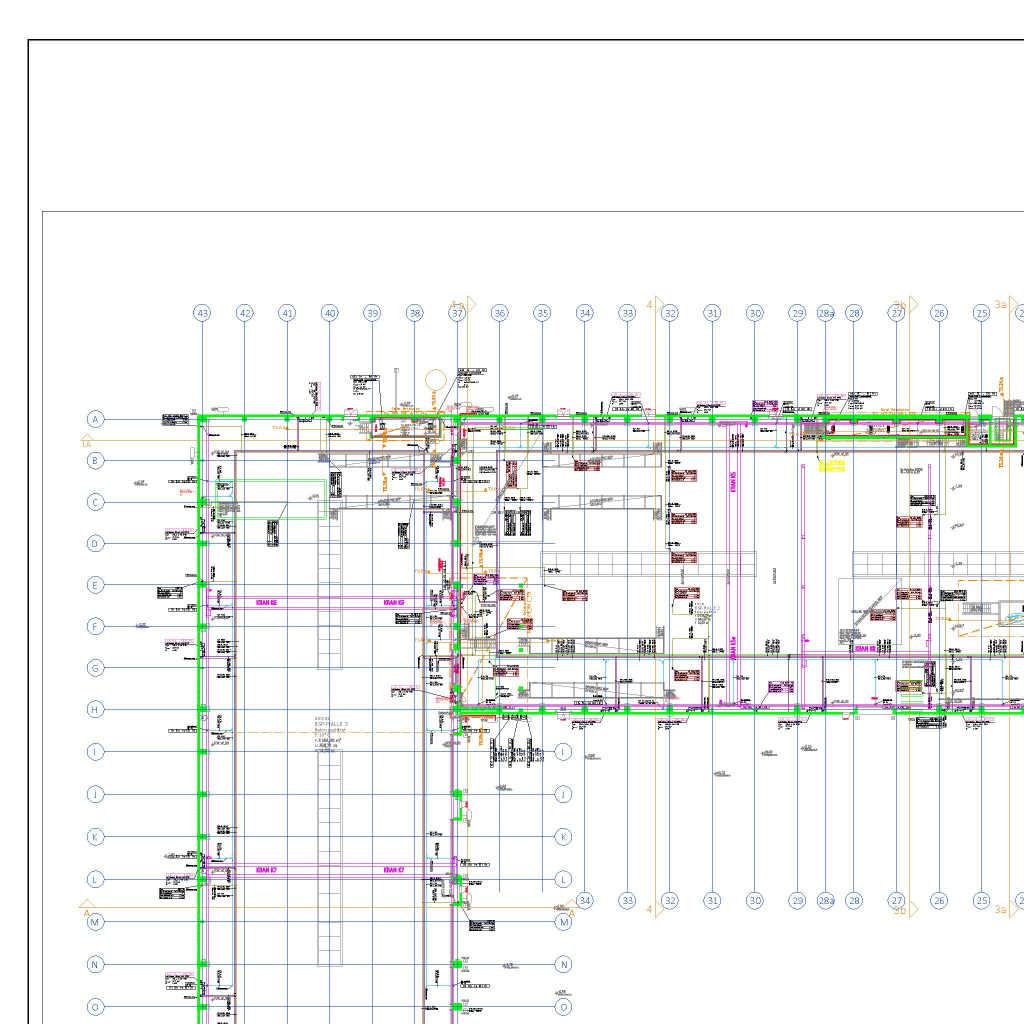Click the bottom orange section marker 4
The height and width of the screenshot is (1024, 1024).
point(650,909)
